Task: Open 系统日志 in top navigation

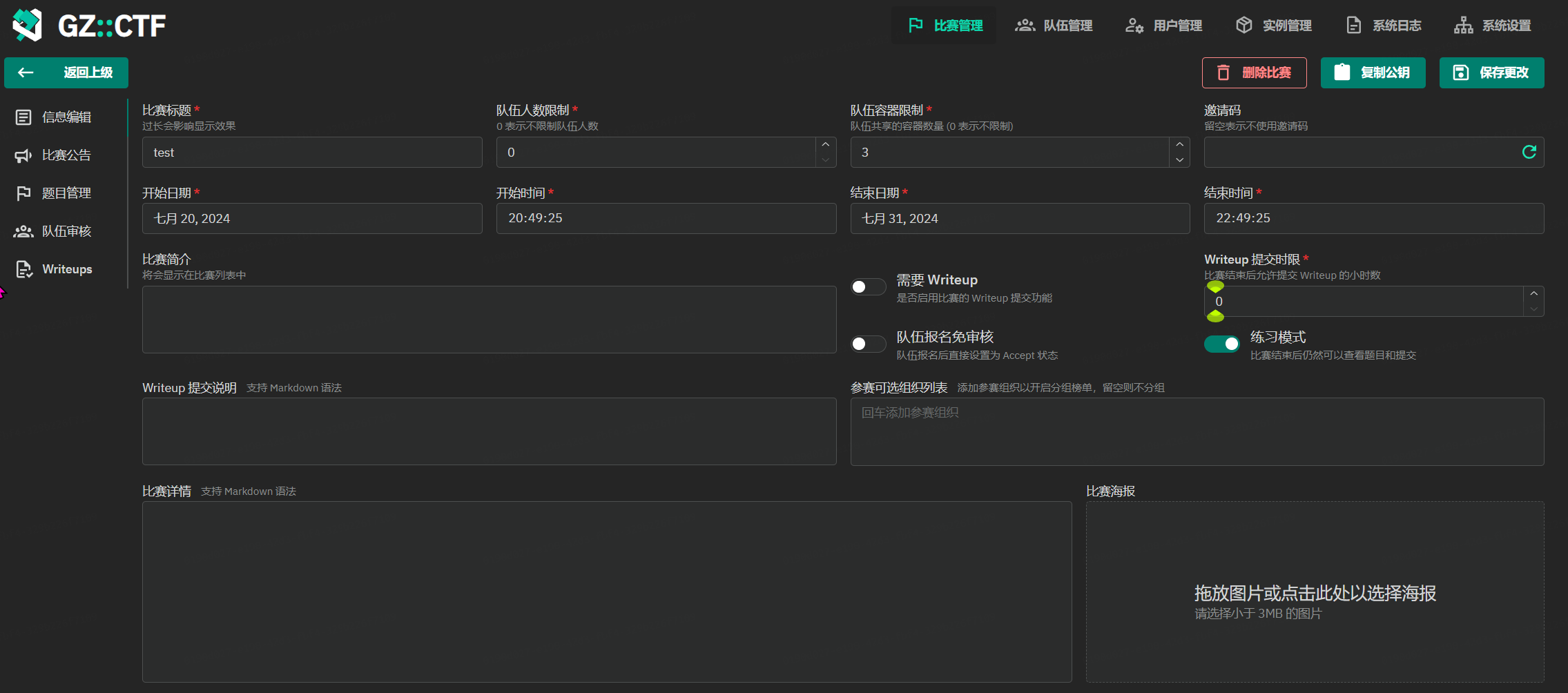Action: coord(1383,26)
